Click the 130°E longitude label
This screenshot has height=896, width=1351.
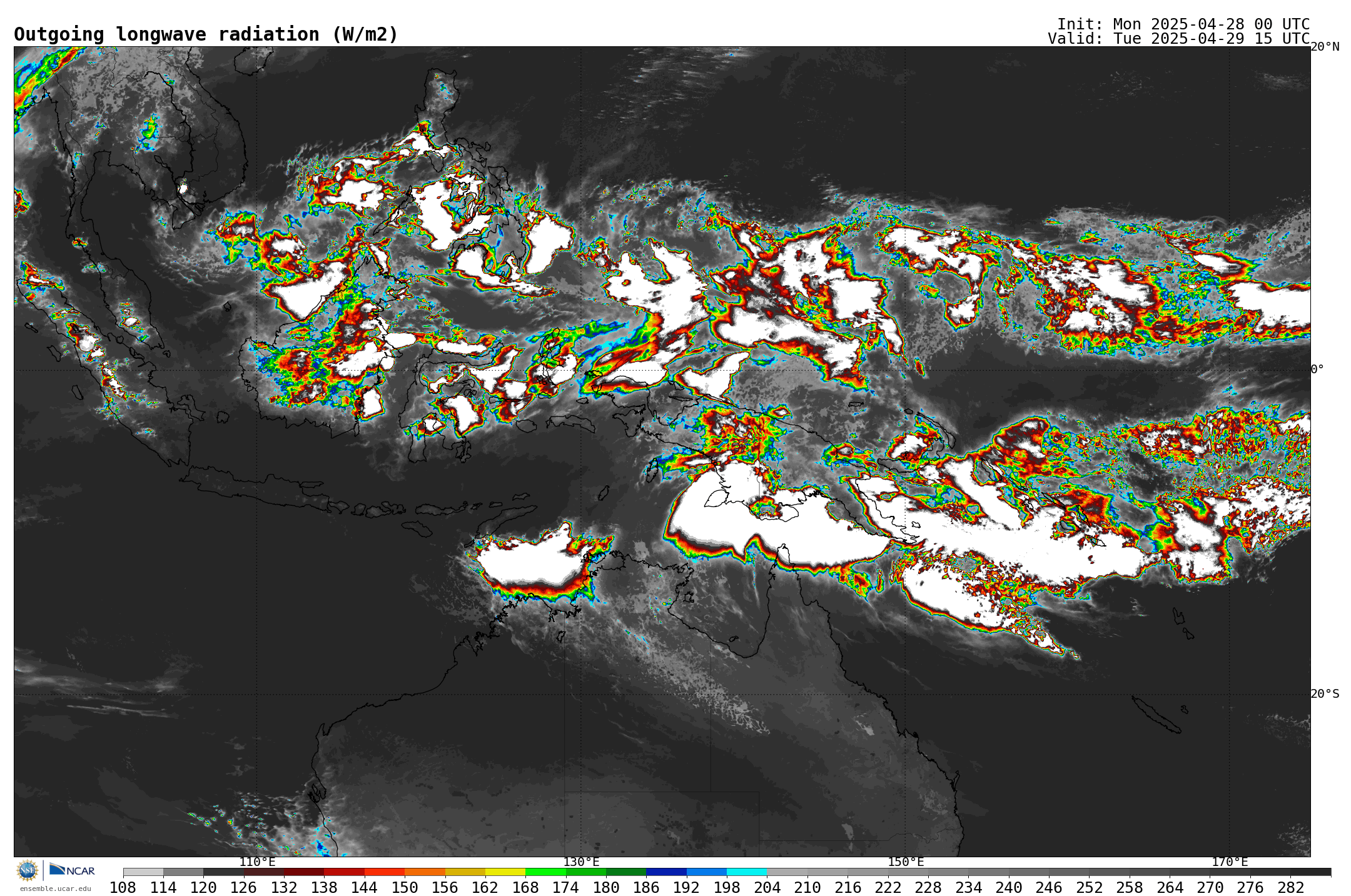click(581, 862)
